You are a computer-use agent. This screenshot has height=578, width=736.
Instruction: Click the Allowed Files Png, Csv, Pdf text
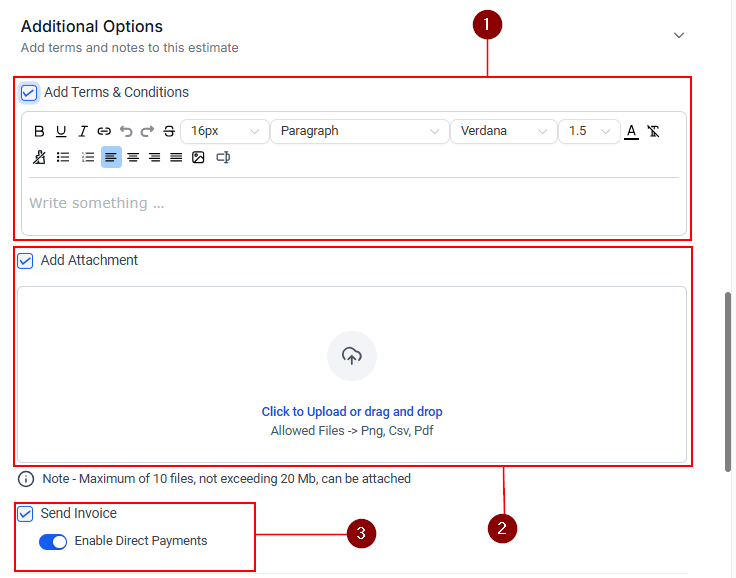click(x=352, y=431)
